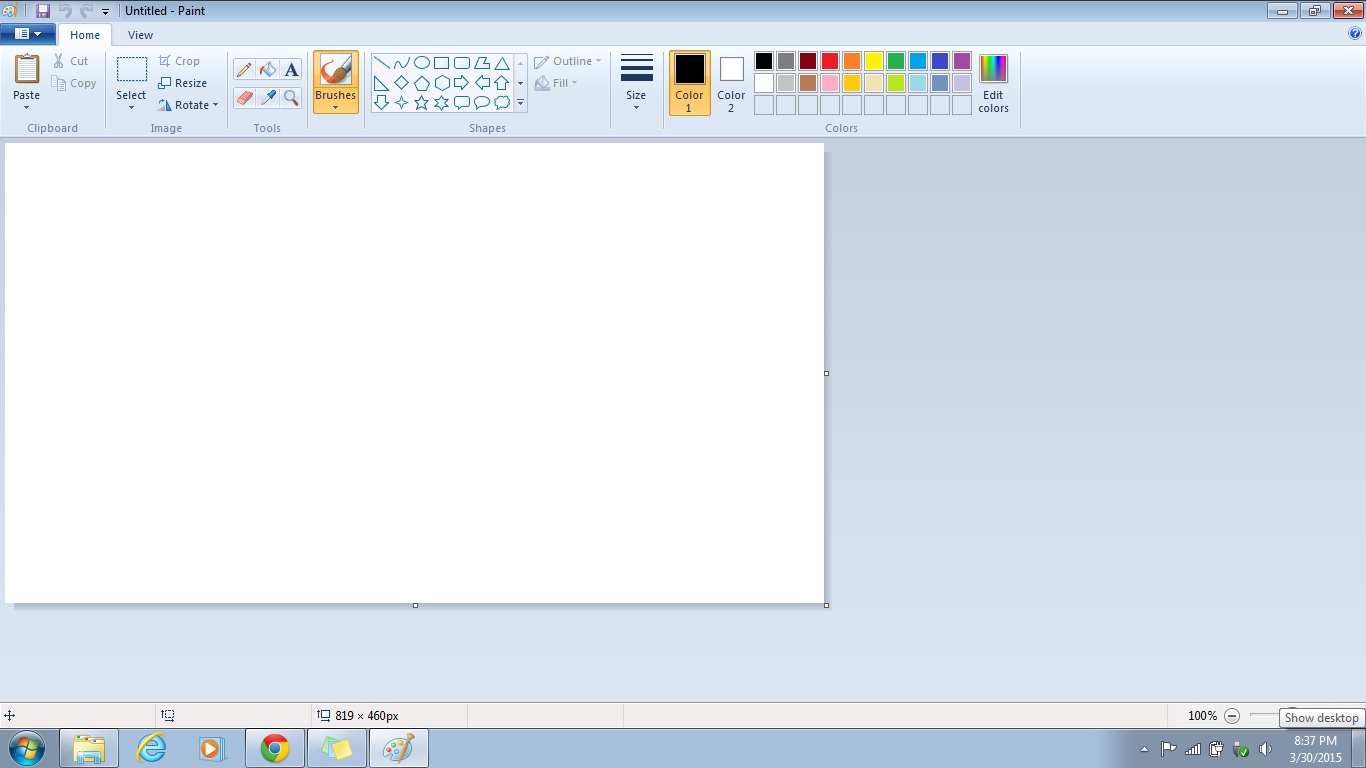Screen dimensions: 1366x768
Task: Click the Cut button
Action: click(71, 61)
